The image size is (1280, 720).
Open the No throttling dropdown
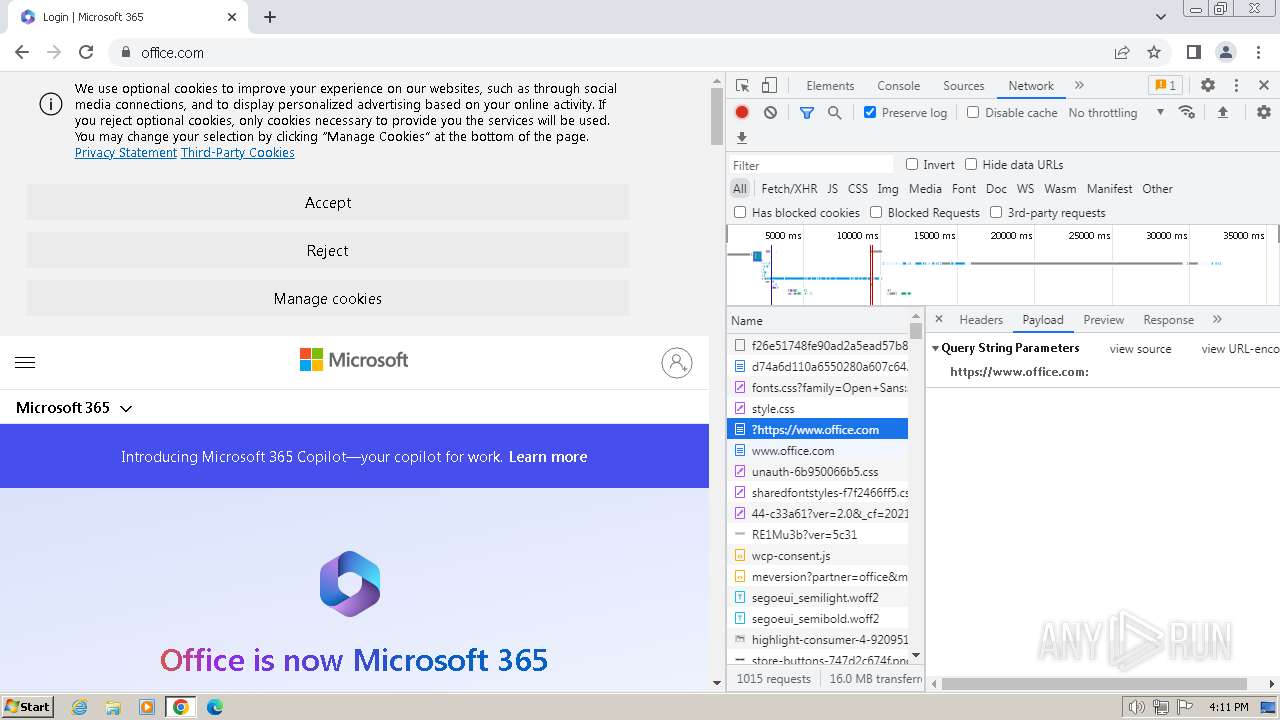click(x=1116, y=113)
